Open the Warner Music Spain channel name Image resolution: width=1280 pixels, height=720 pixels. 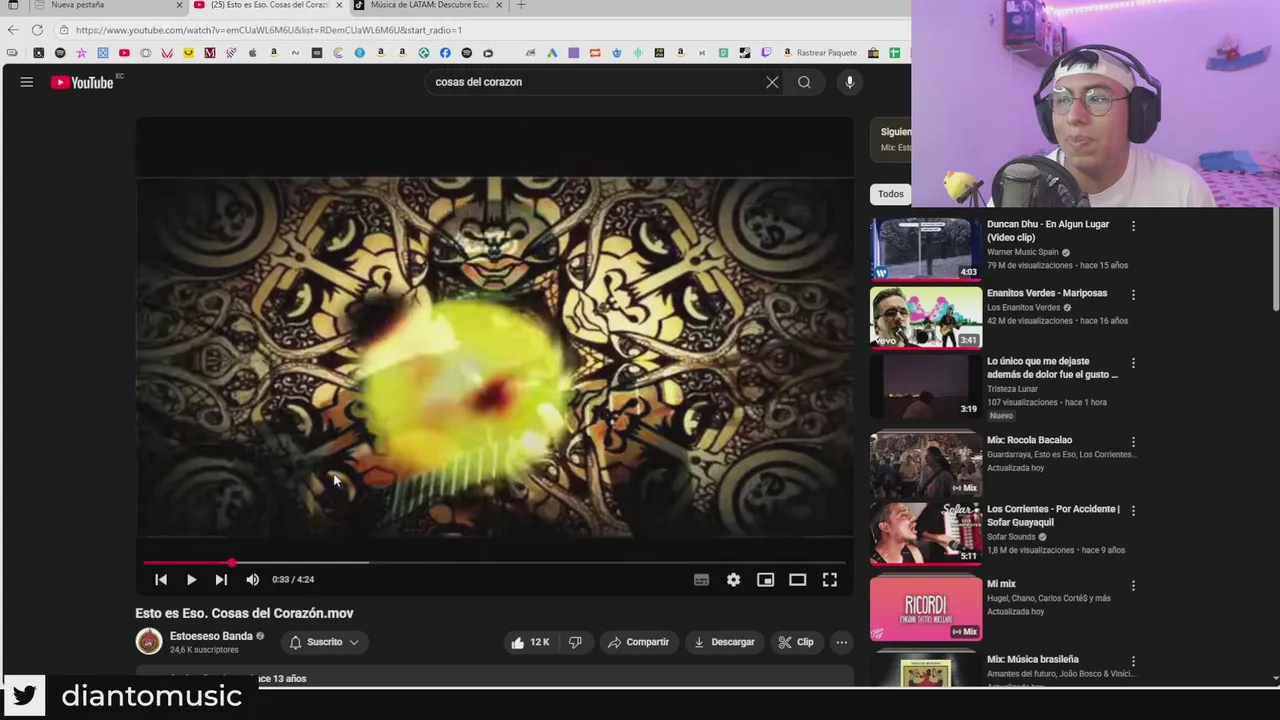(1022, 252)
